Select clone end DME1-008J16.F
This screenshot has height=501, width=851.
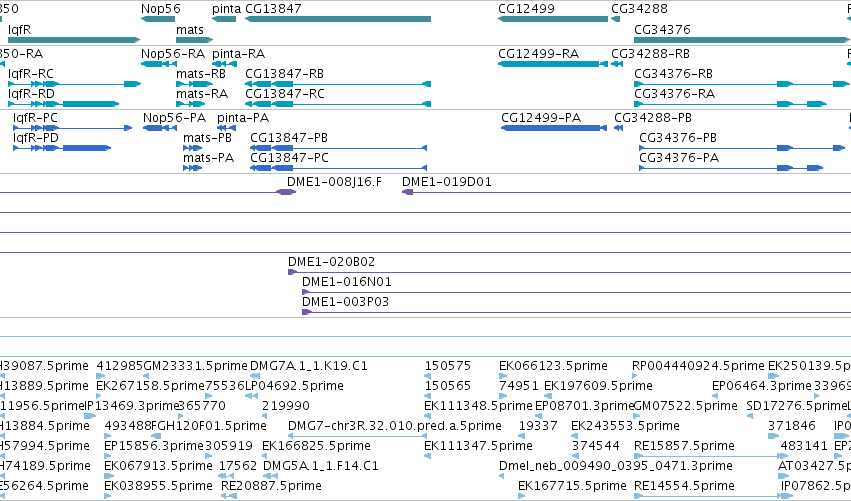coord(286,192)
